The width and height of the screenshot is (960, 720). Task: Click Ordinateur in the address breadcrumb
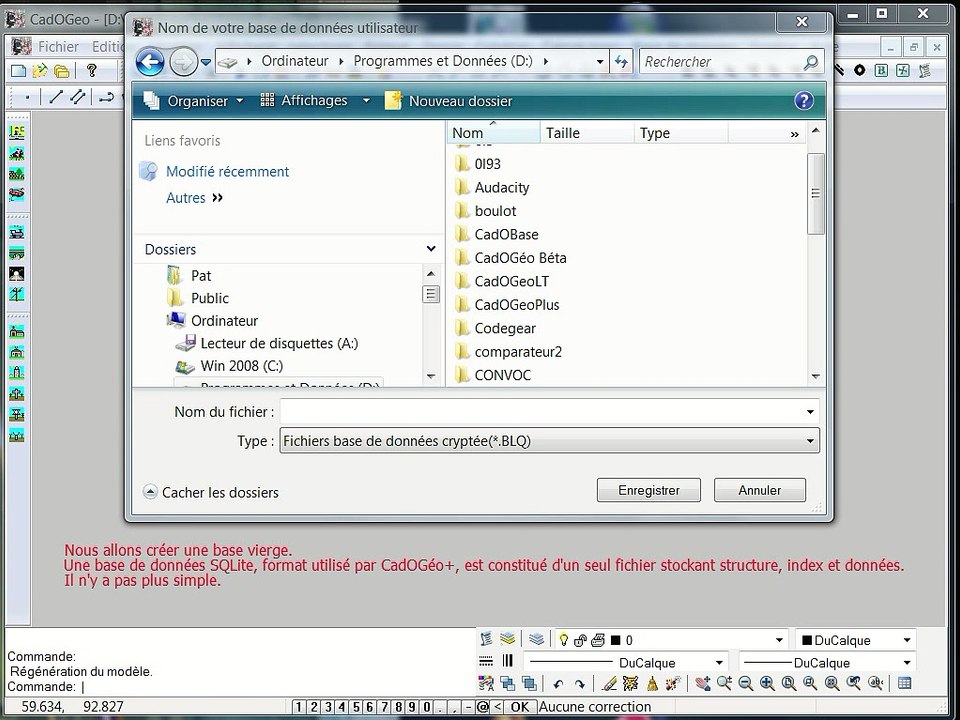pyautogui.click(x=294, y=61)
